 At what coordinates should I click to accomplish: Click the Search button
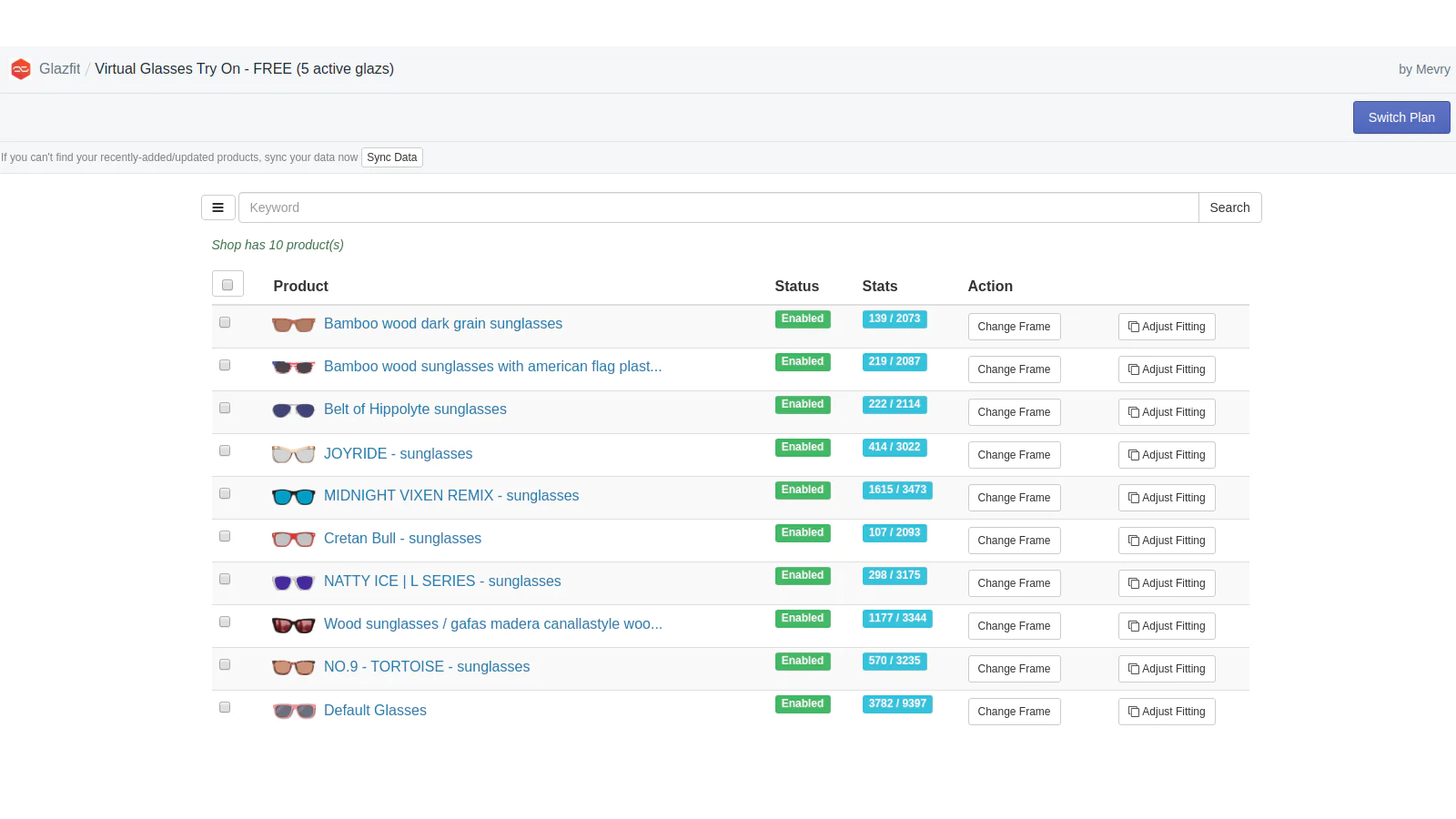[1229, 207]
